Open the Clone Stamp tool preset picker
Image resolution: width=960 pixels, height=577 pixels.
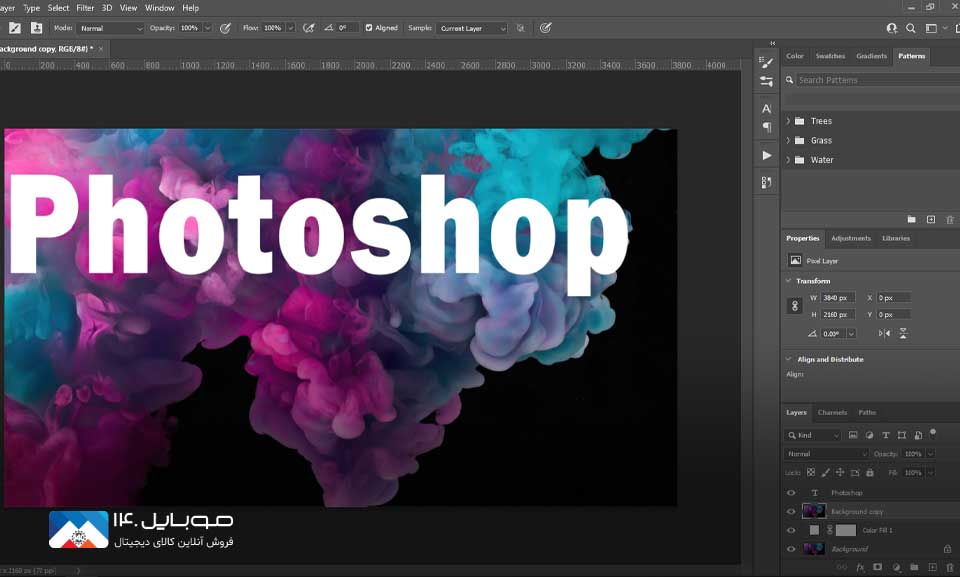15,28
